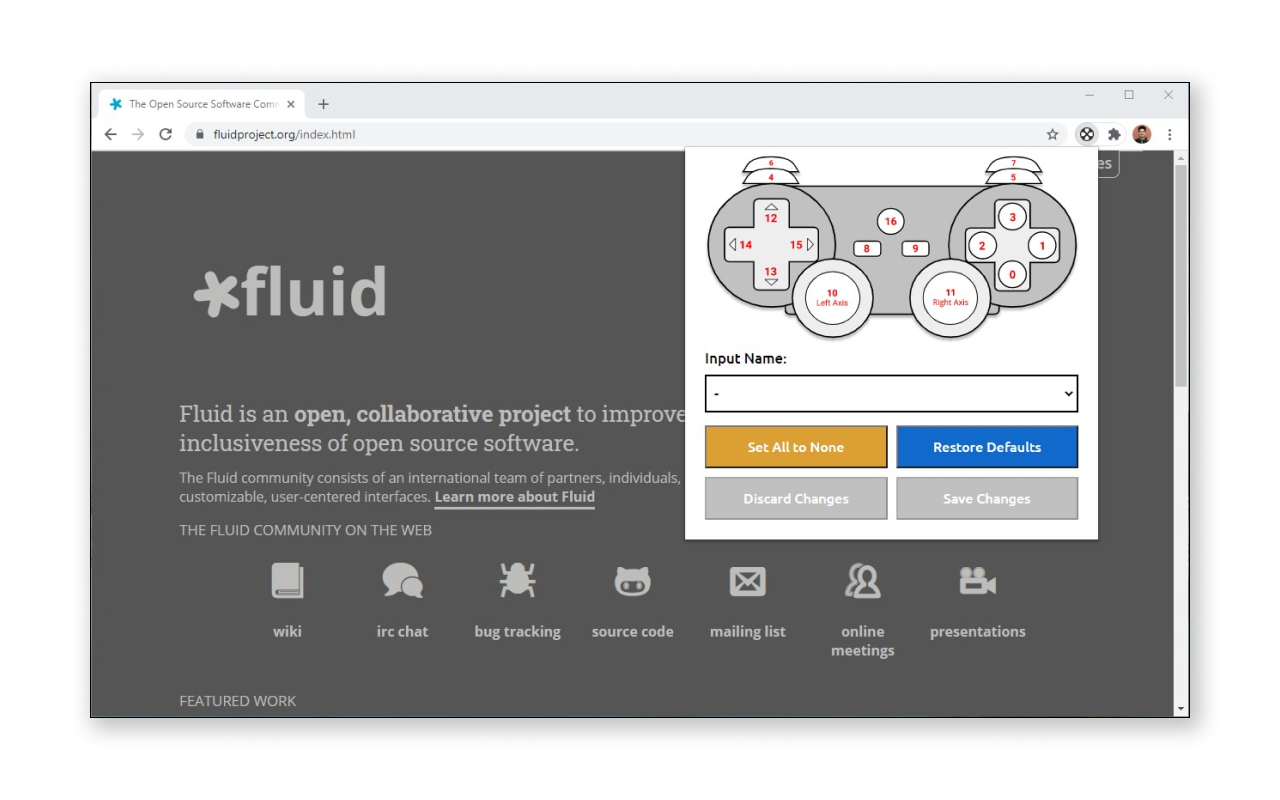Open the Chrome extensions puzzle icon
Viewport: 1280px width, 800px height.
1114,134
